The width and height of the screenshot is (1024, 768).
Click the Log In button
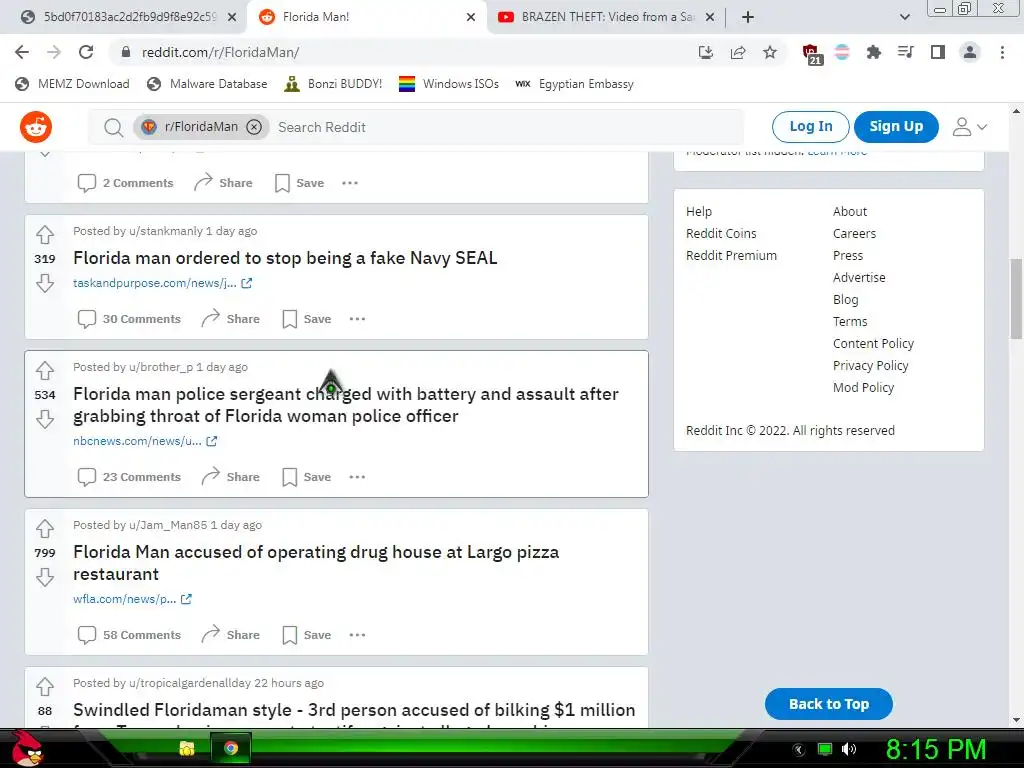(x=810, y=127)
